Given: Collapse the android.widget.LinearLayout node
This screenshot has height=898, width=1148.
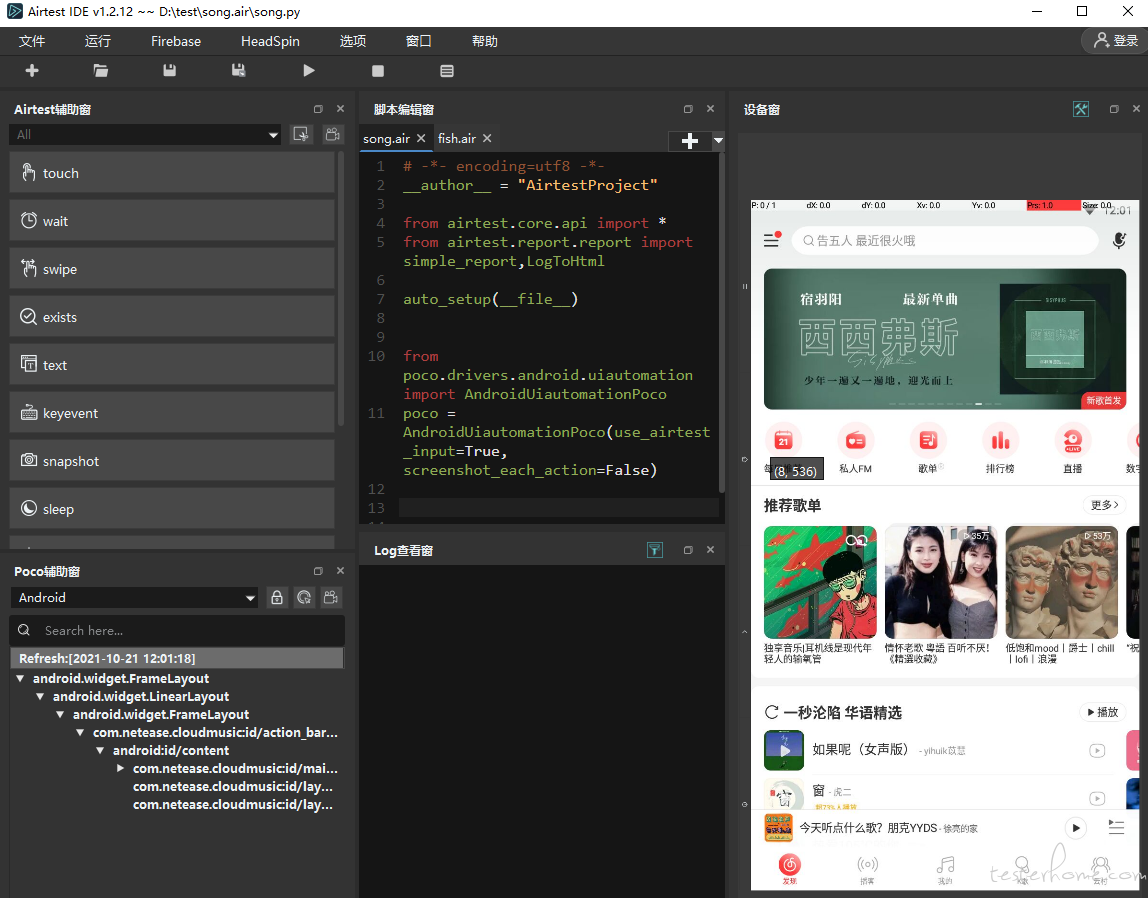Looking at the screenshot, I should (40, 697).
